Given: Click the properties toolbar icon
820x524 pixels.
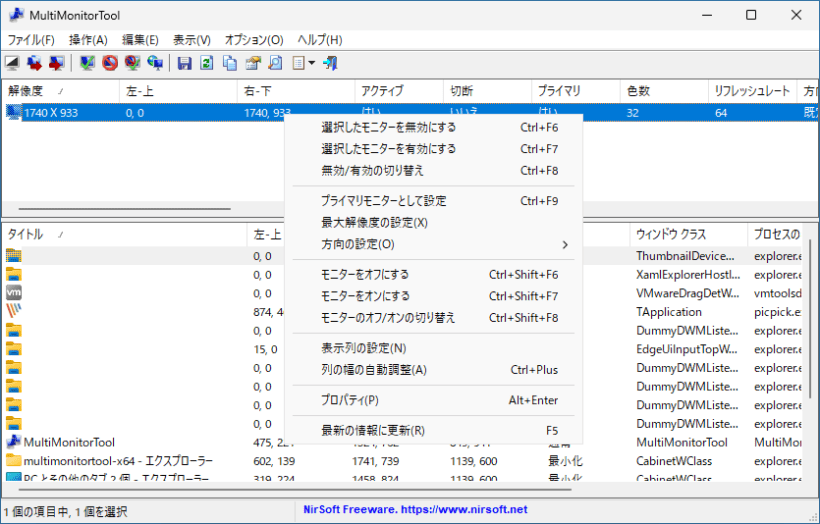Looking at the screenshot, I should [x=253, y=63].
